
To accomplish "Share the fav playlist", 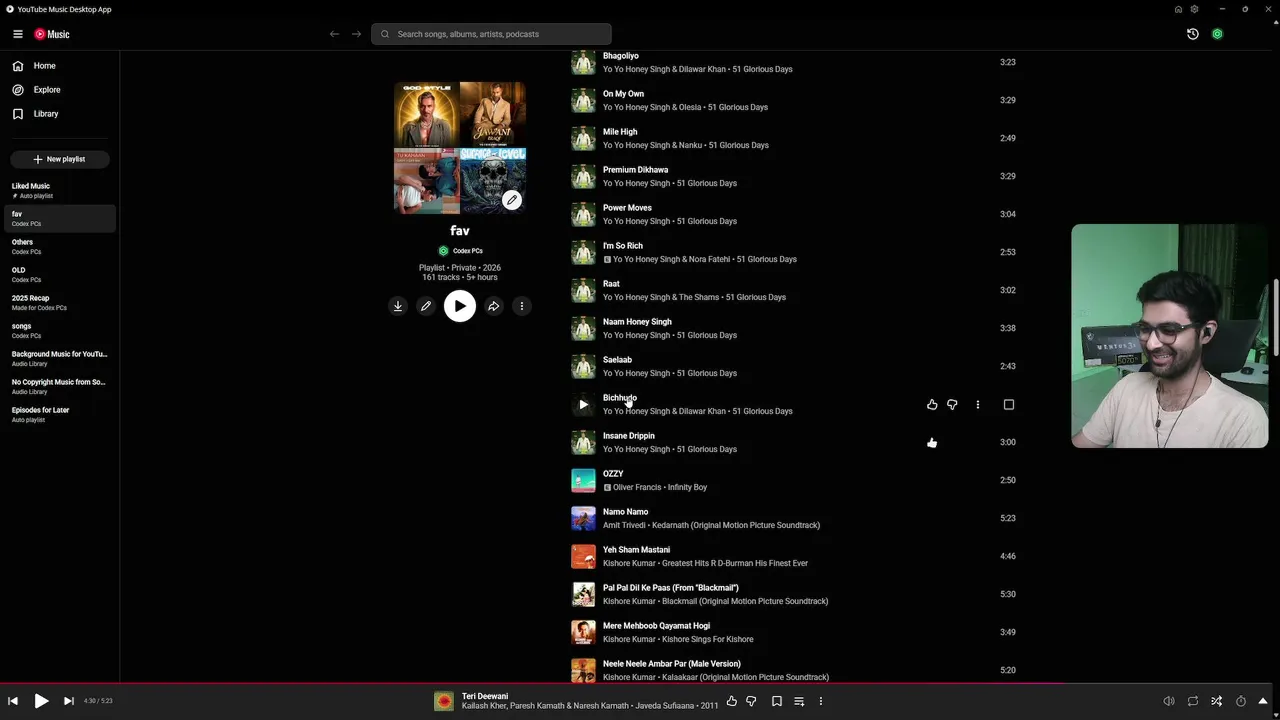I will pos(493,307).
